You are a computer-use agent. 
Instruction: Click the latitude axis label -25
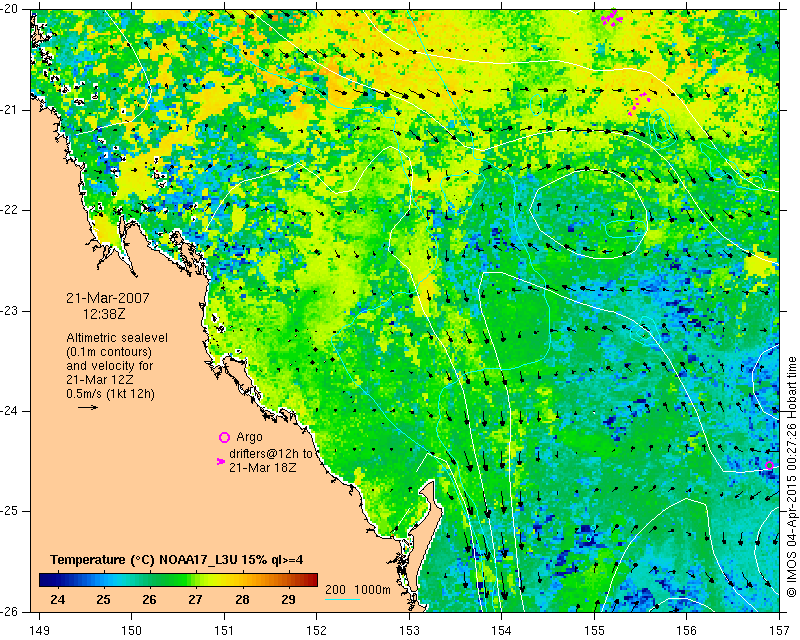coord(10,511)
